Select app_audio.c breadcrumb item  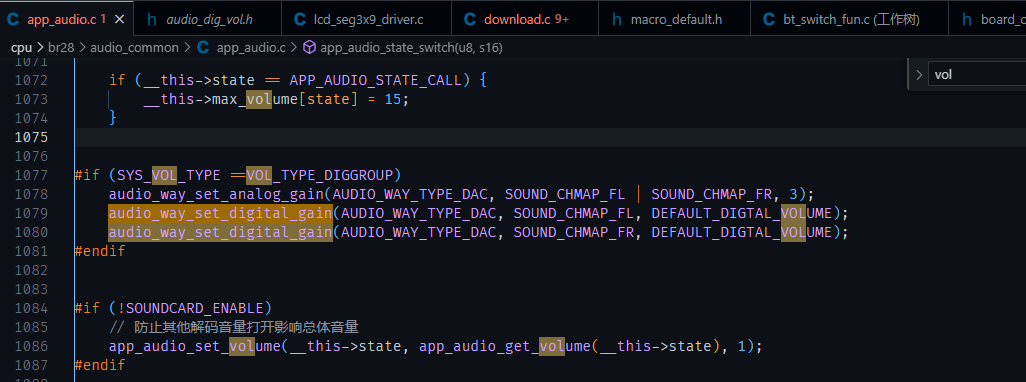pyautogui.click(x=251, y=47)
